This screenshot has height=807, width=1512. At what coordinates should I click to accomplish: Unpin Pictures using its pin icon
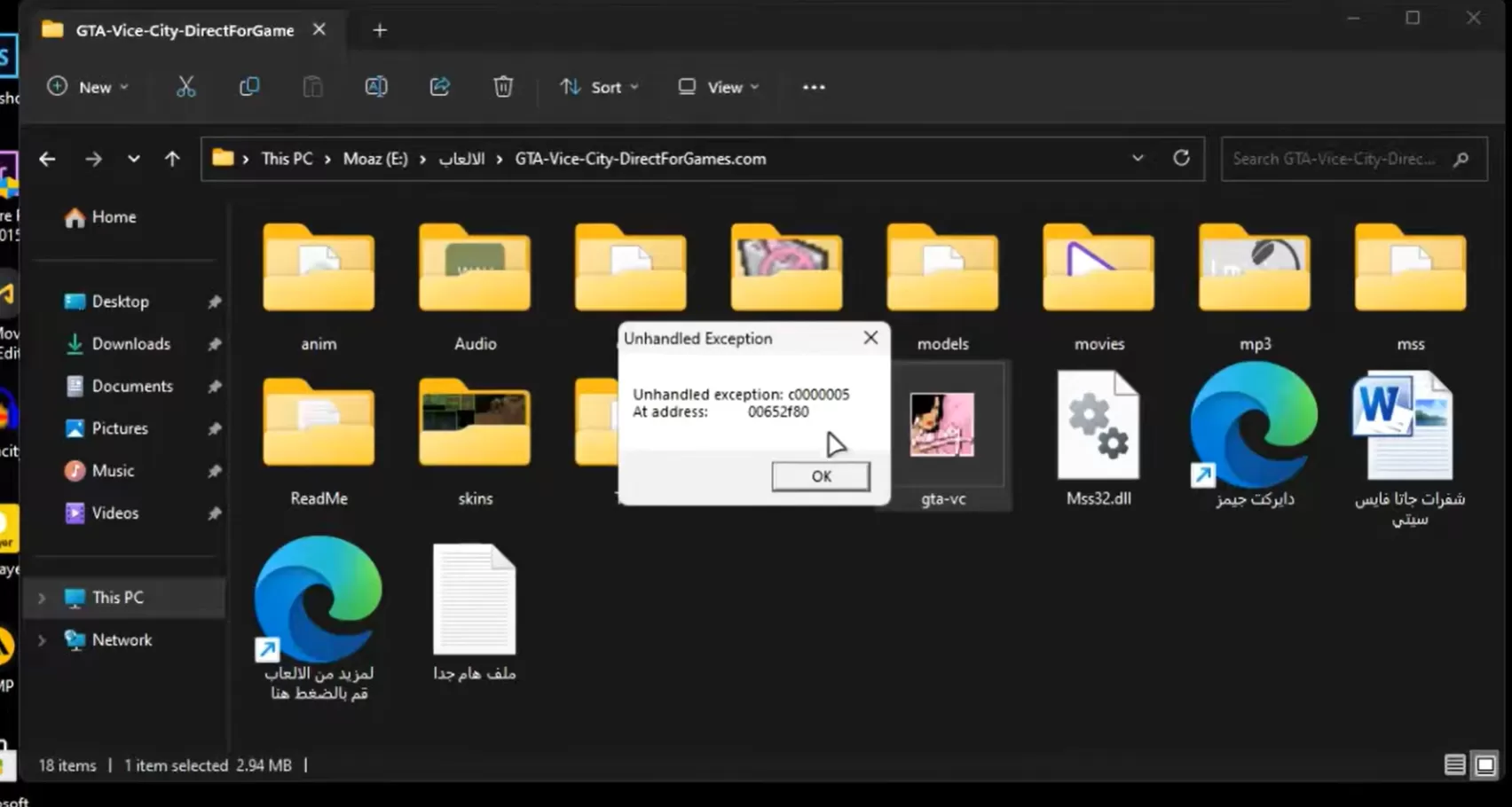click(x=214, y=428)
